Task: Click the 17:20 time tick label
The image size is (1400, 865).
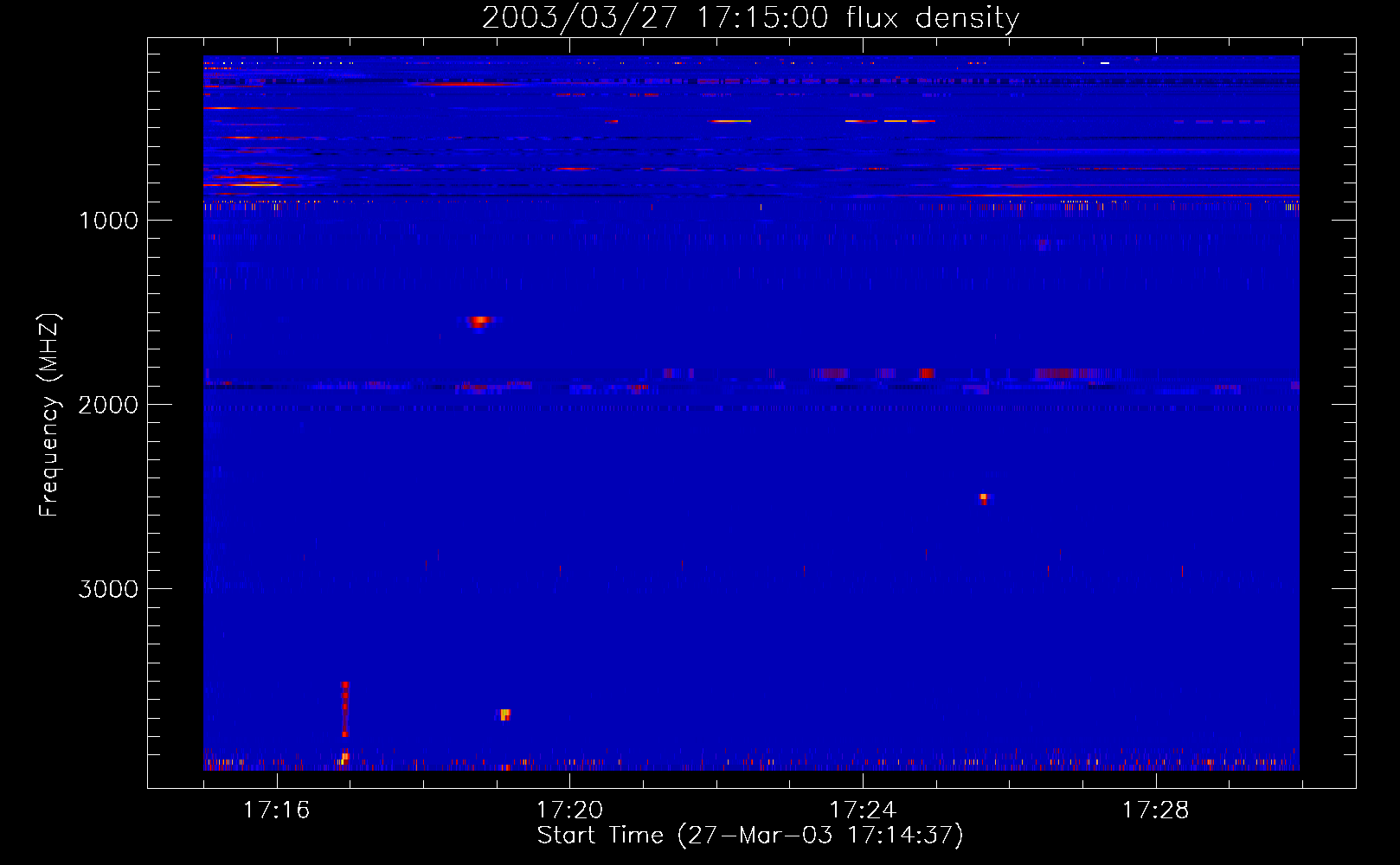Action: (x=569, y=811)
